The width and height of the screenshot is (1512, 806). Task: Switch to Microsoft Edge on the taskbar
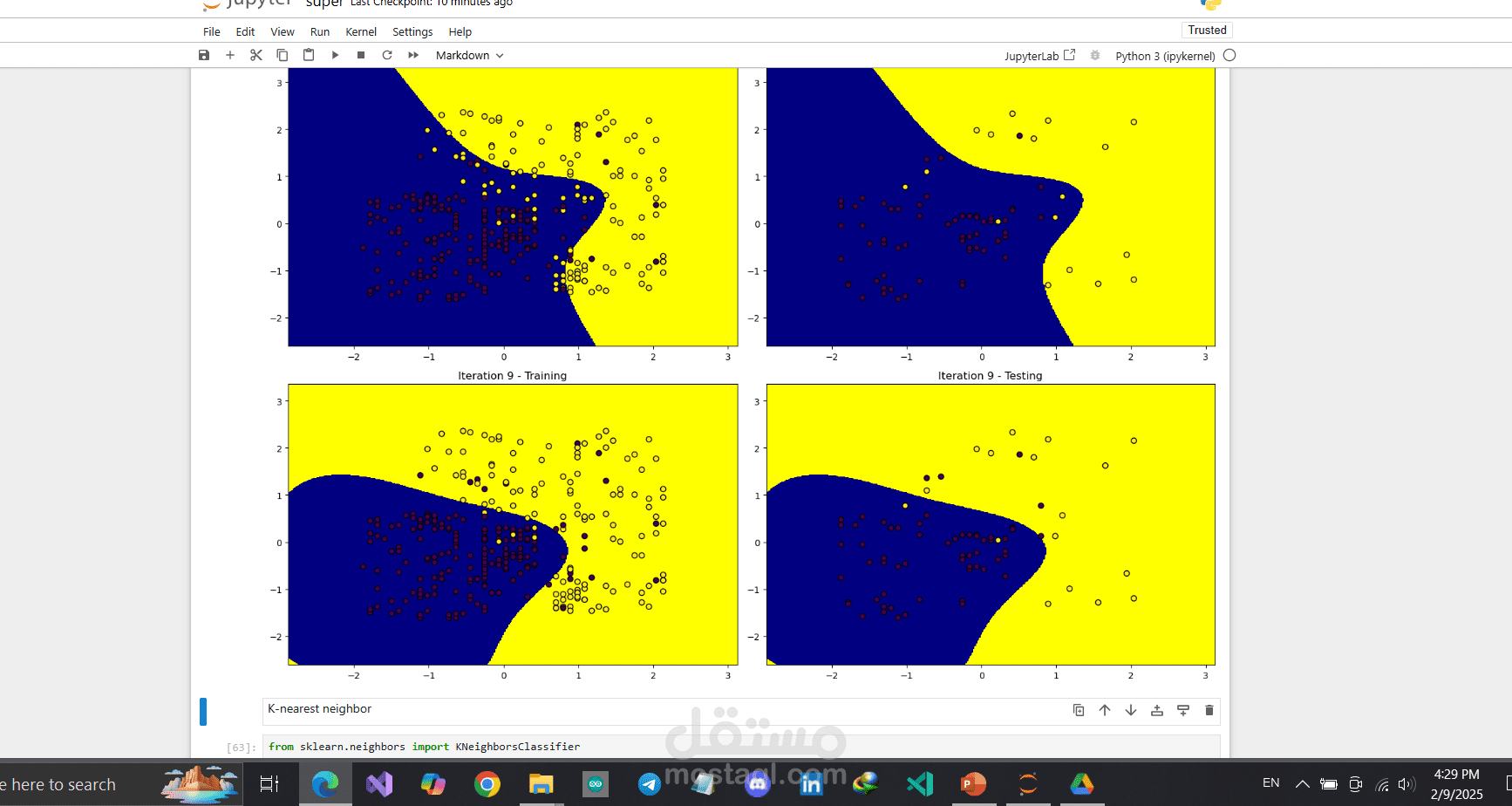click(x=325, y=784)
